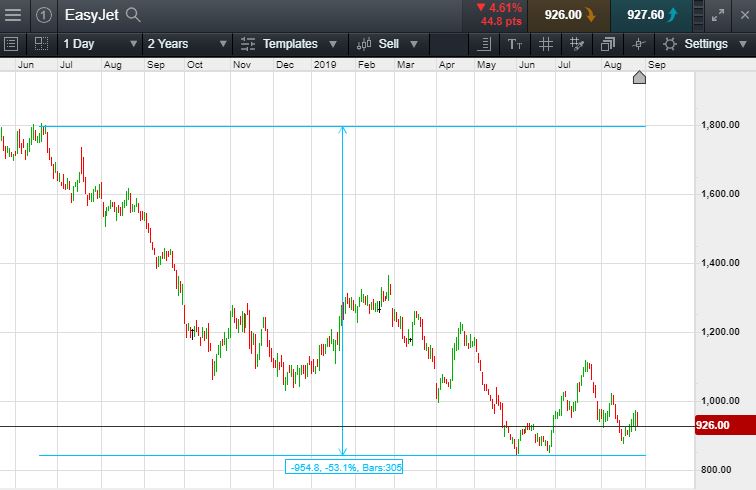Click the candlestick chart type icon
Viewport: 756px width, 490px height.
coord(364,44)
